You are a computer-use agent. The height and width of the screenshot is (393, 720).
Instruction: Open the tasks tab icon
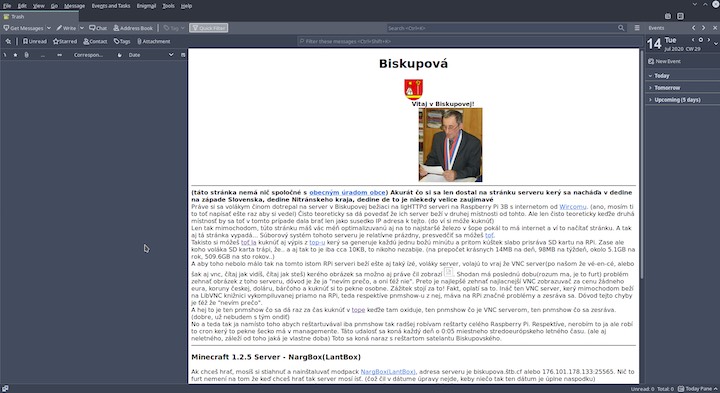(x=680, y=16)
